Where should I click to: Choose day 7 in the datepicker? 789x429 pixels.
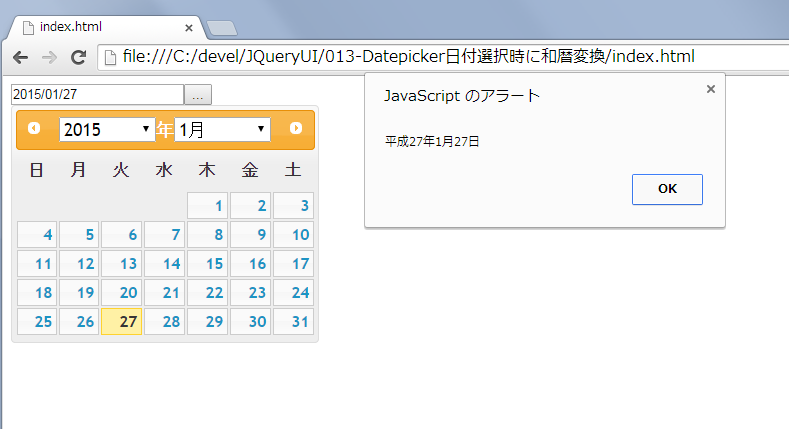(165, 234)
